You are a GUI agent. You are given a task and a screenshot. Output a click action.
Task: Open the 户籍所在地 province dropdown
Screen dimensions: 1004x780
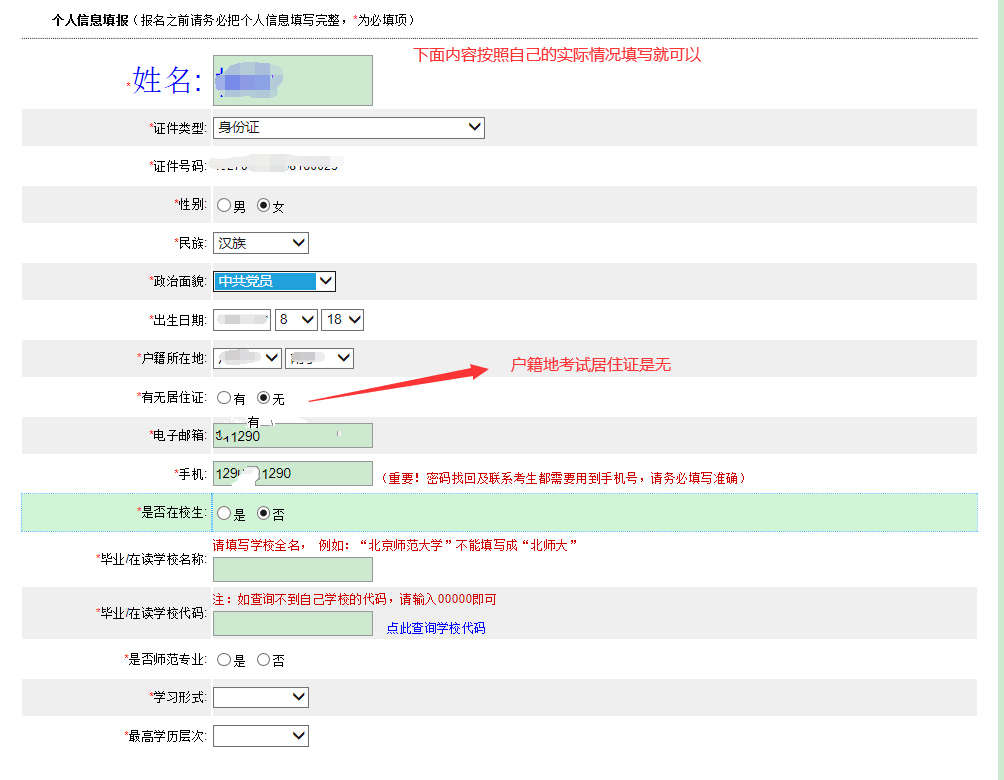[x=246, y=357]
